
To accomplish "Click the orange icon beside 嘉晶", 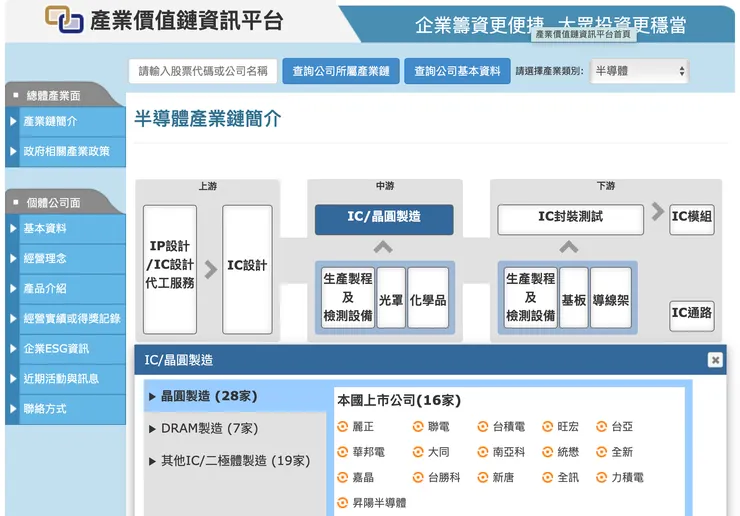I will (343, 478).
